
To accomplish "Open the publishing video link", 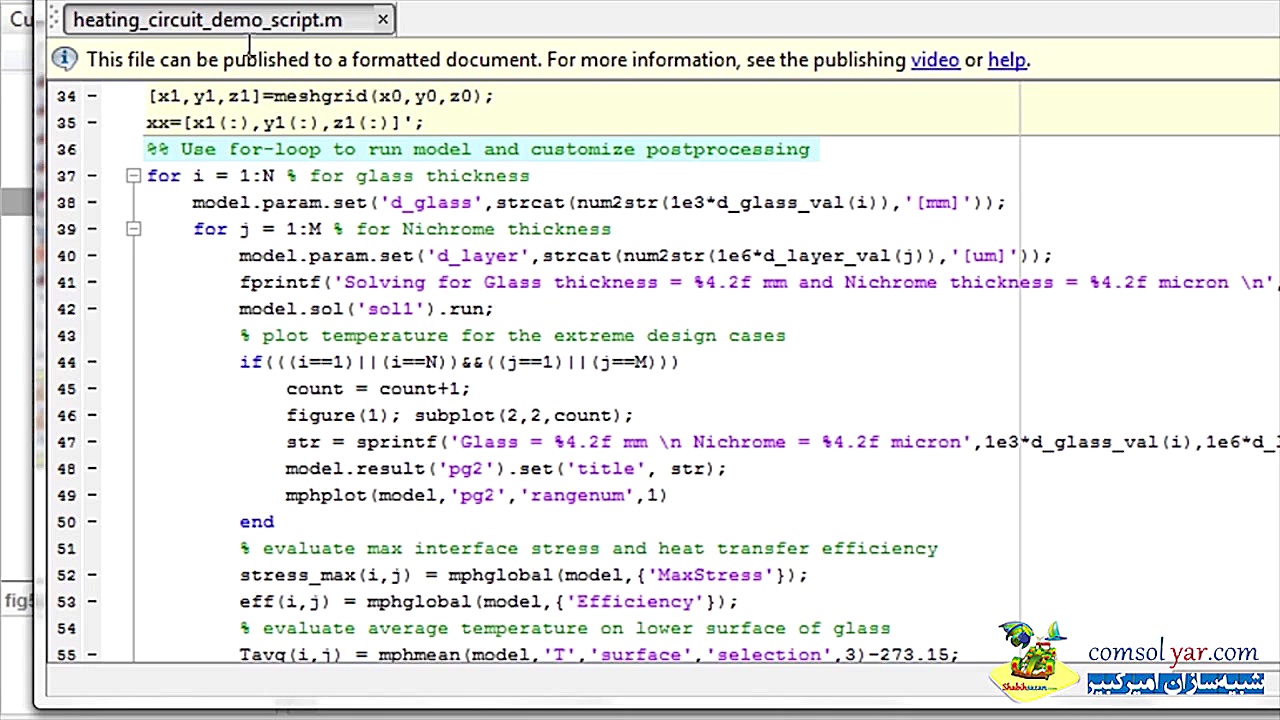I will (935, 60).
